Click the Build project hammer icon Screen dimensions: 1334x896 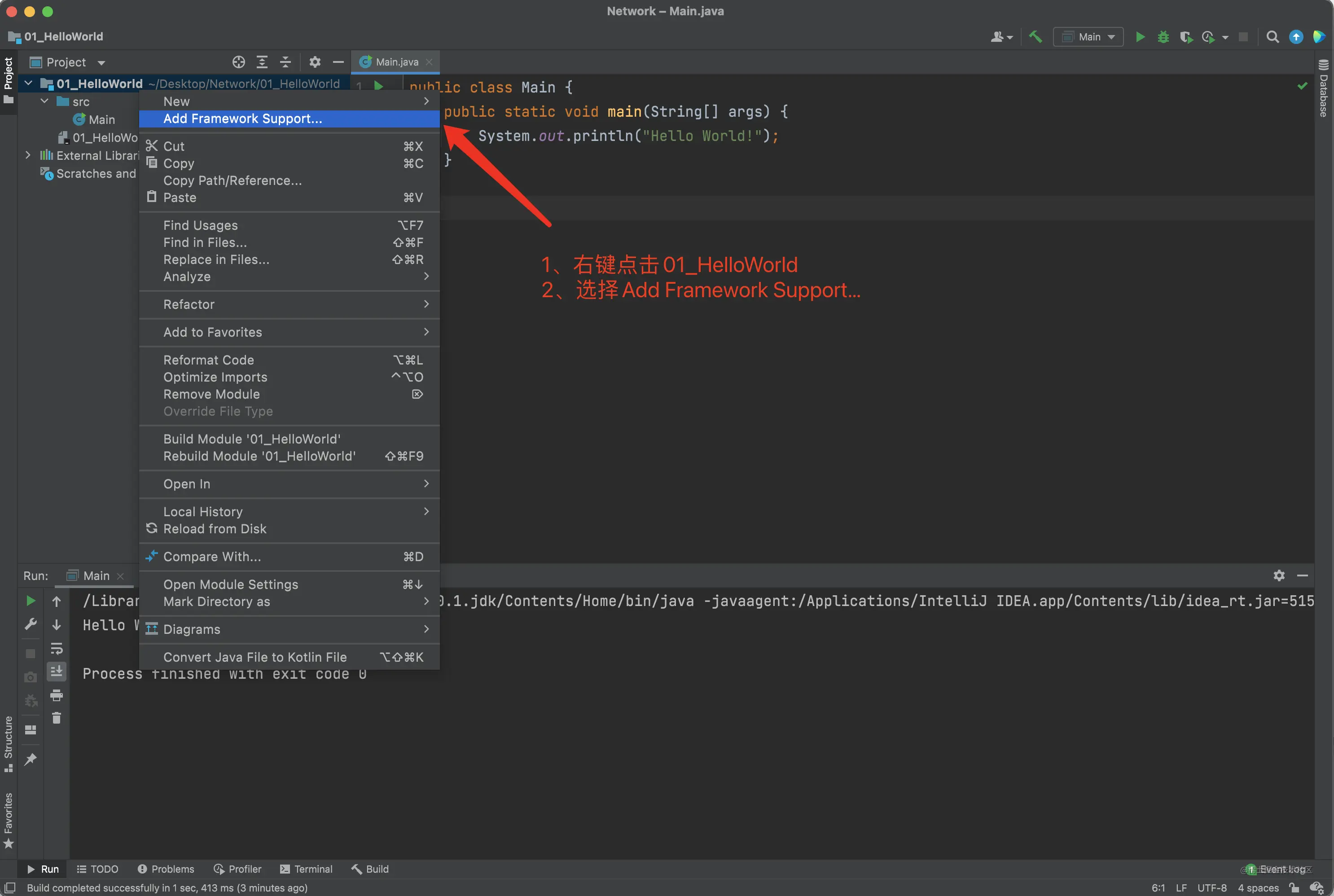point(1035,36)
